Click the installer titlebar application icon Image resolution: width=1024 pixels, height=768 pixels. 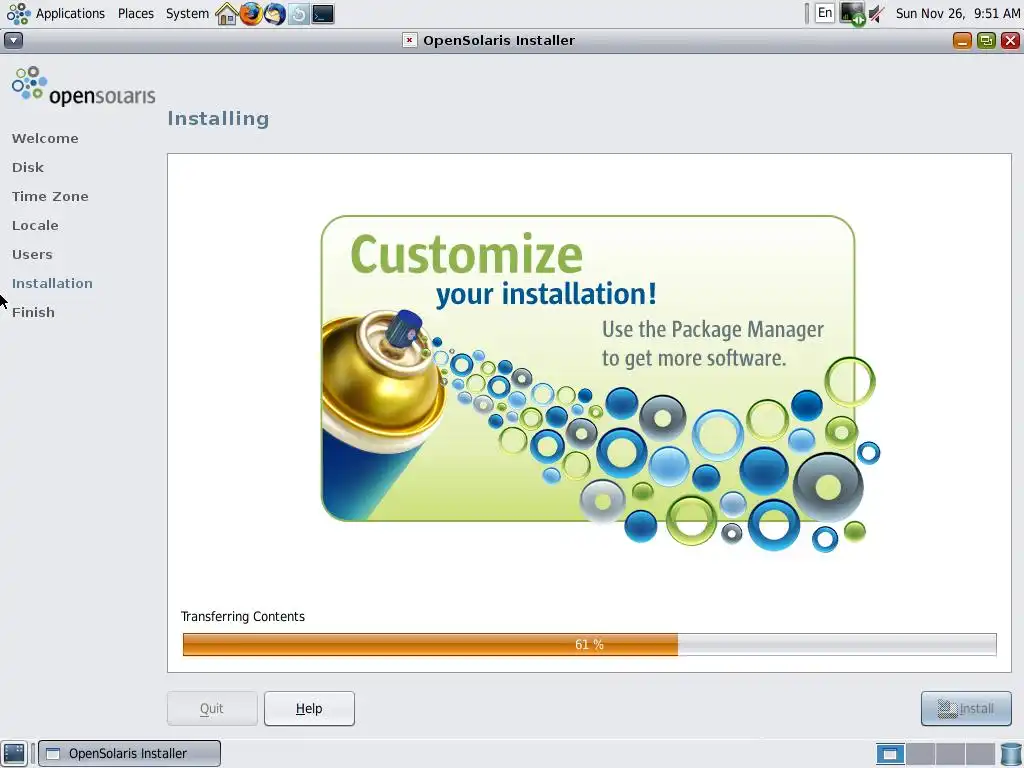(409, 40)
